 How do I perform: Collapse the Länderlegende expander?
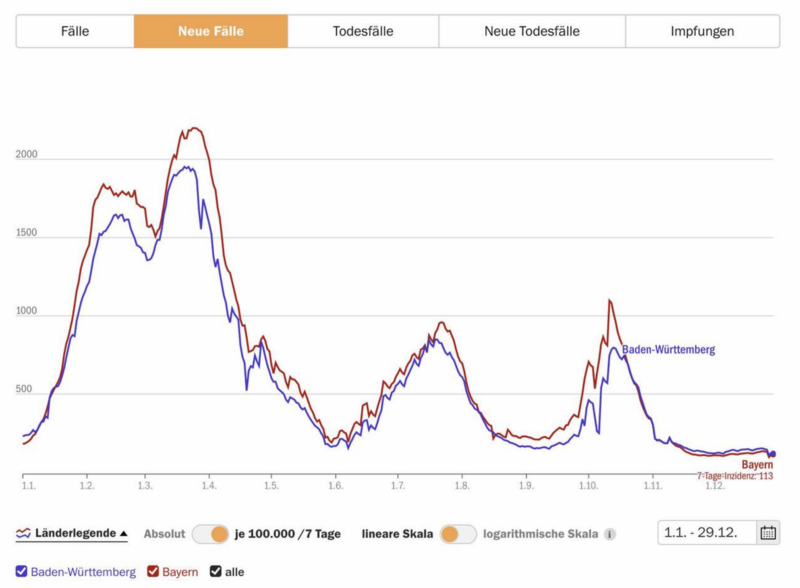72,533
